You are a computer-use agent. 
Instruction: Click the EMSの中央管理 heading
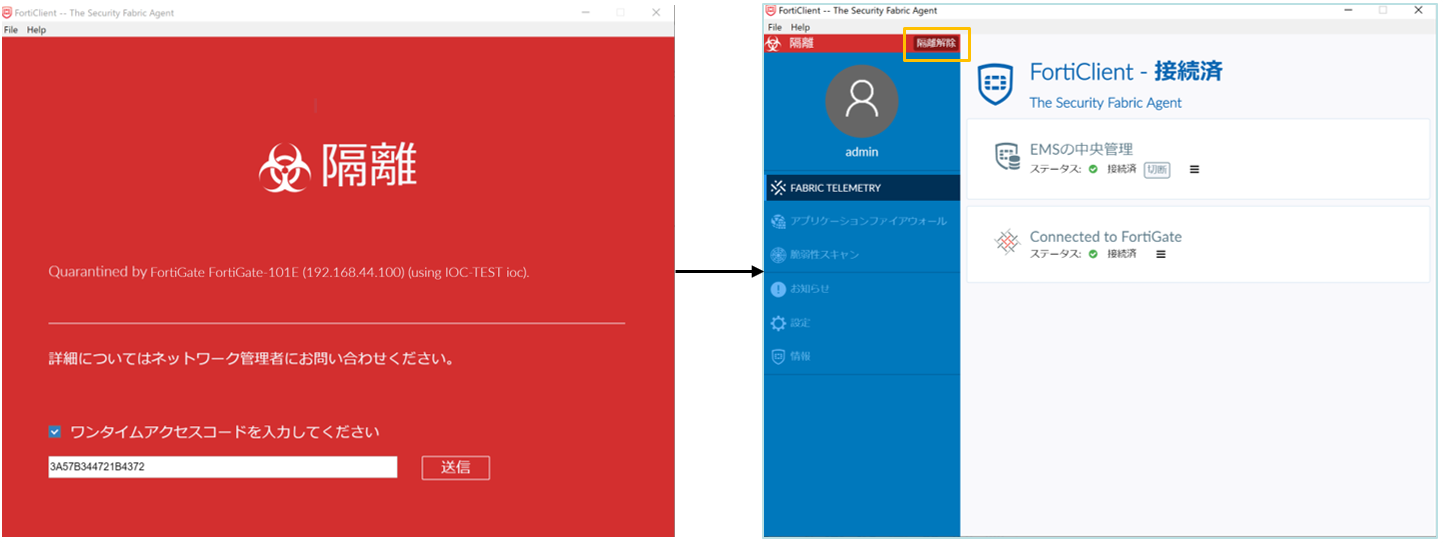point(1081,149)
